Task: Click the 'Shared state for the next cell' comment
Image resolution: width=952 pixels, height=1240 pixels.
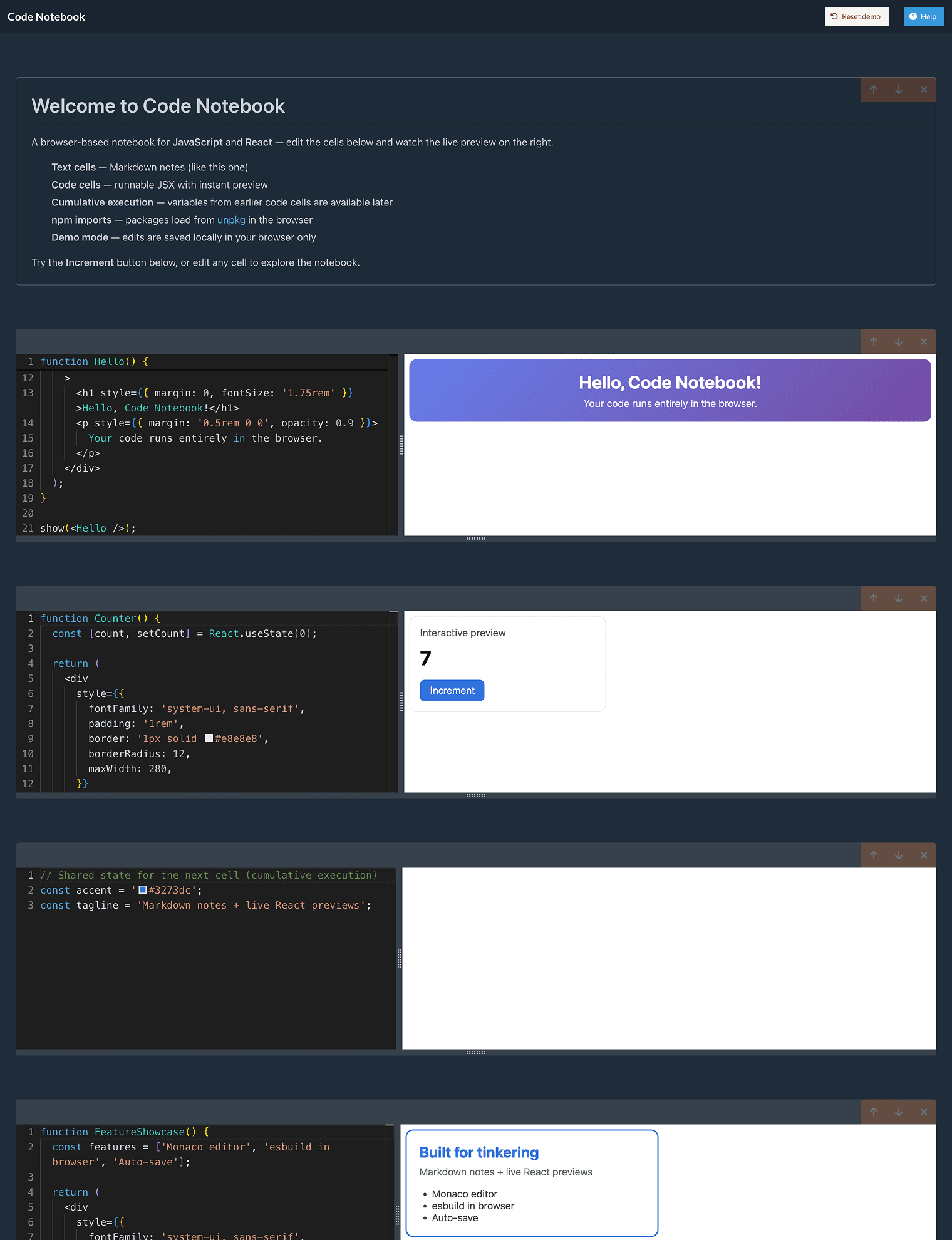Action: [209, 875]
